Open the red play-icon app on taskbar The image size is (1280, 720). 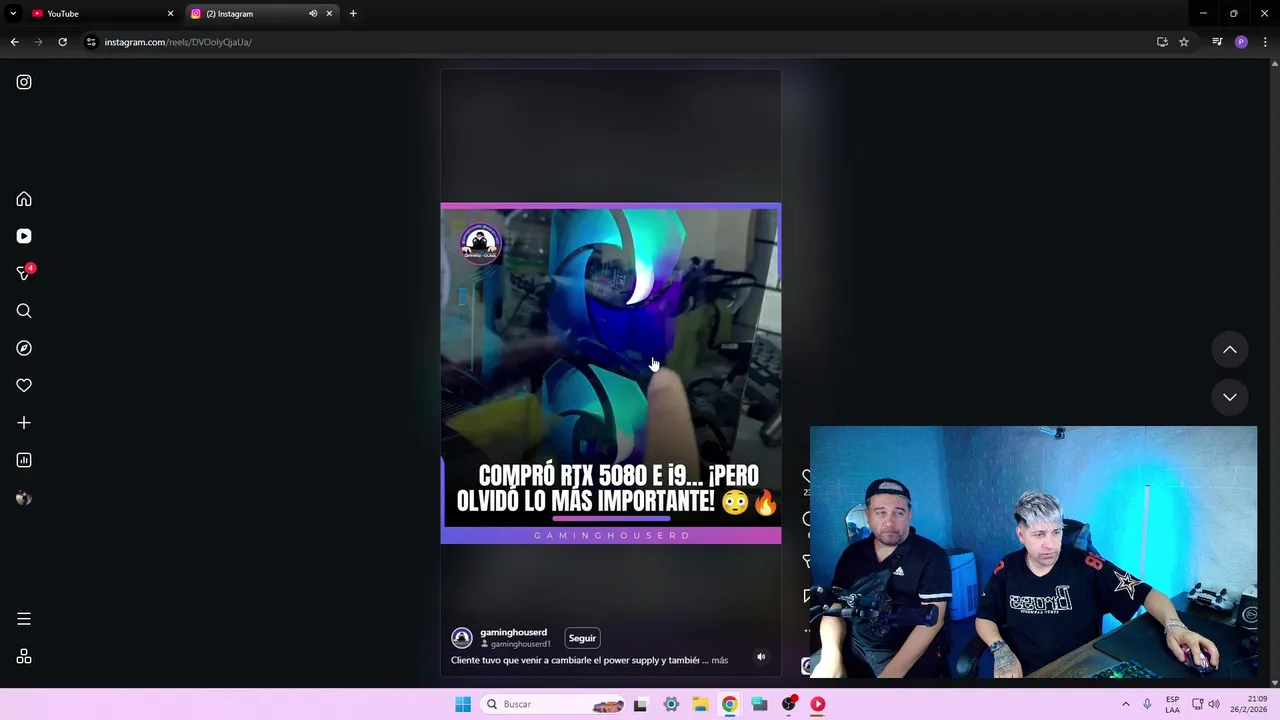point(818,704)
